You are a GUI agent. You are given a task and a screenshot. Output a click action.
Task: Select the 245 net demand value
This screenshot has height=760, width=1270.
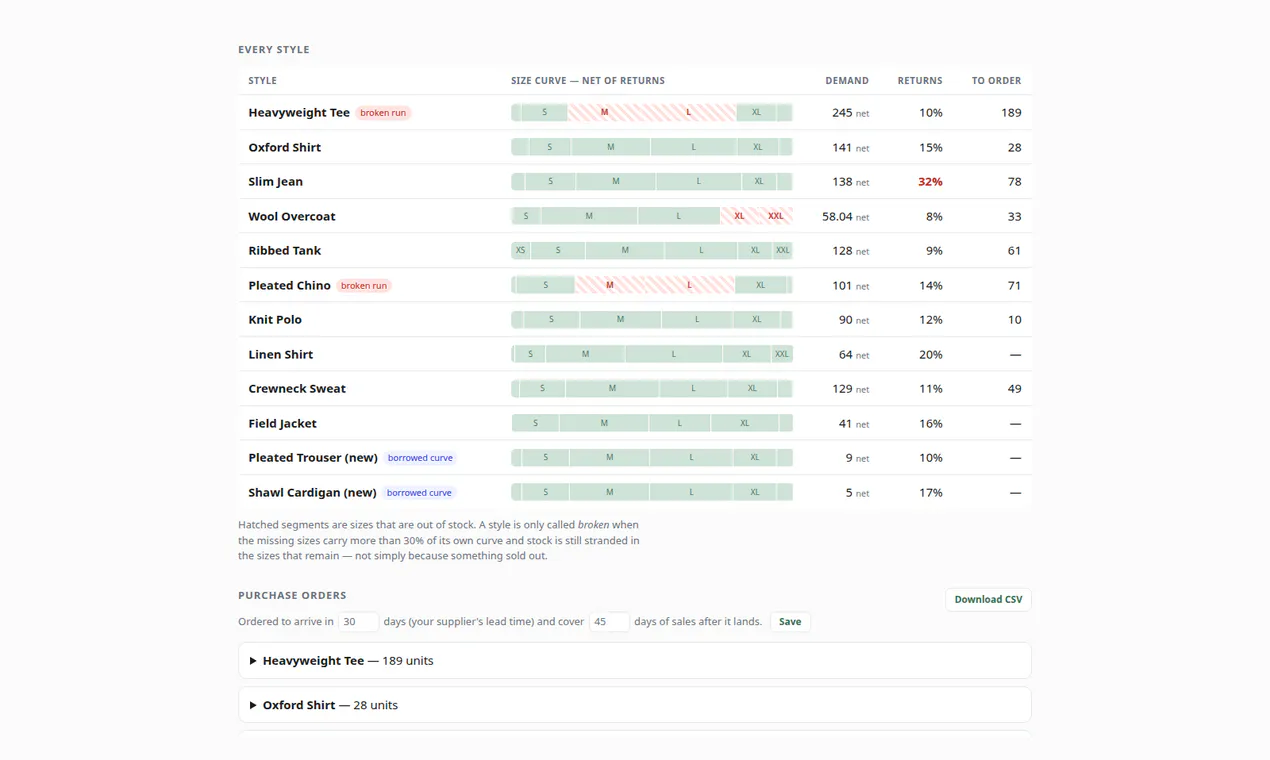coord(850,113)
